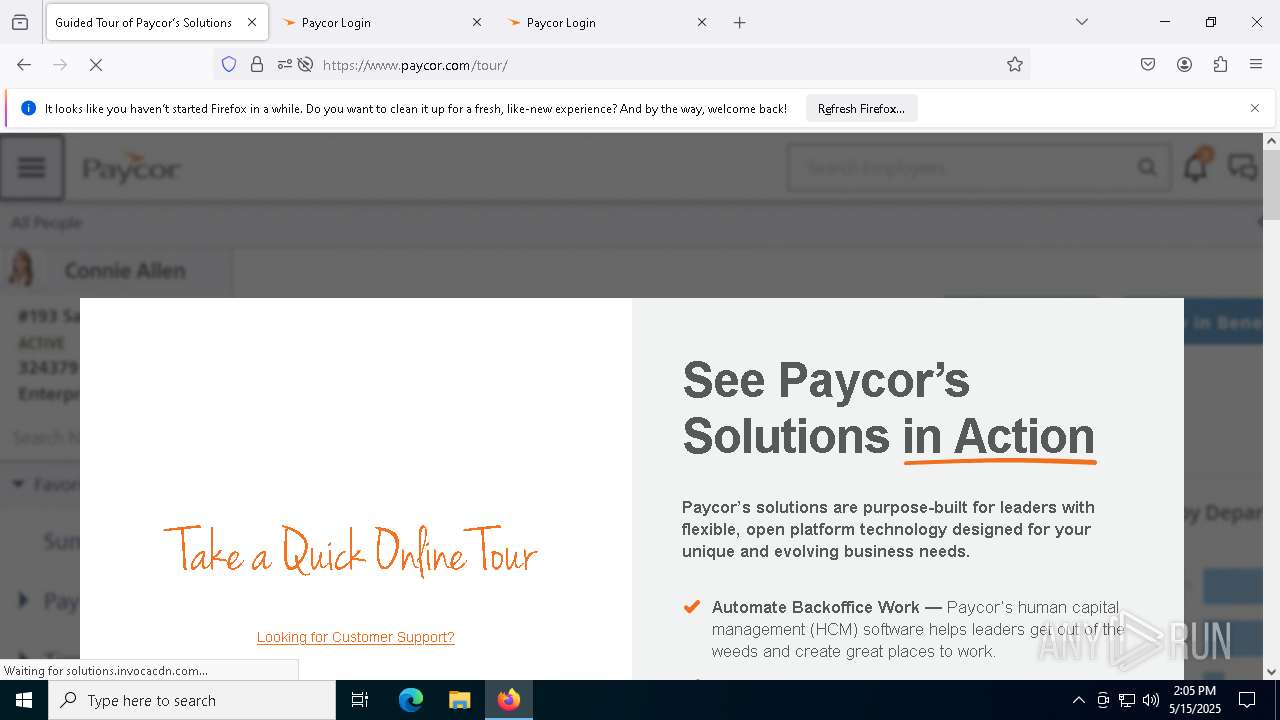The width and height of the screenshot is (1280, 720).
Task: Show hidden system tray icons
Action: [x=1078, y=700]
